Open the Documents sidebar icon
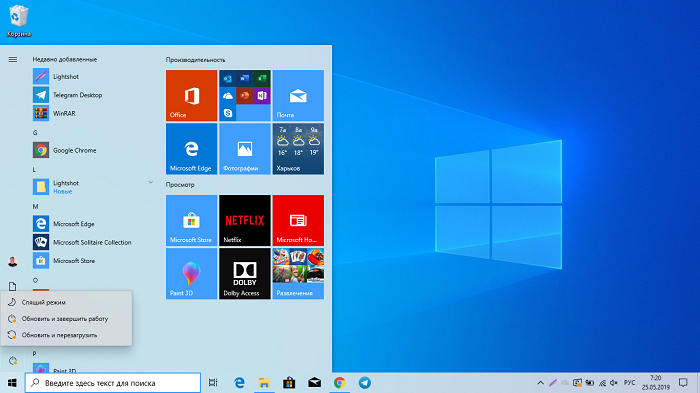 pyautogui.click(x=12, y=286)
